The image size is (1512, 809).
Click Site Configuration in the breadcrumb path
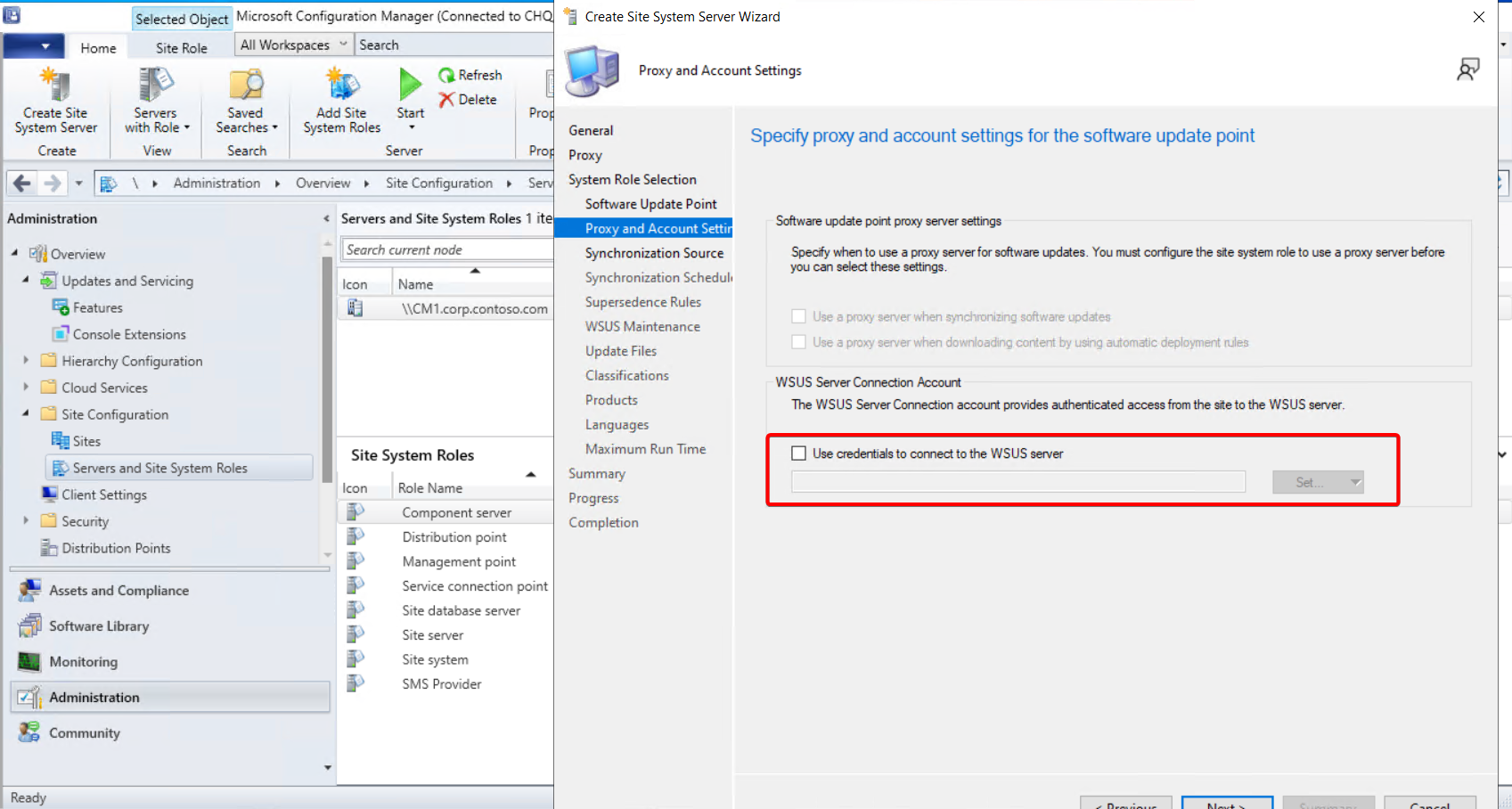(438, 183)
